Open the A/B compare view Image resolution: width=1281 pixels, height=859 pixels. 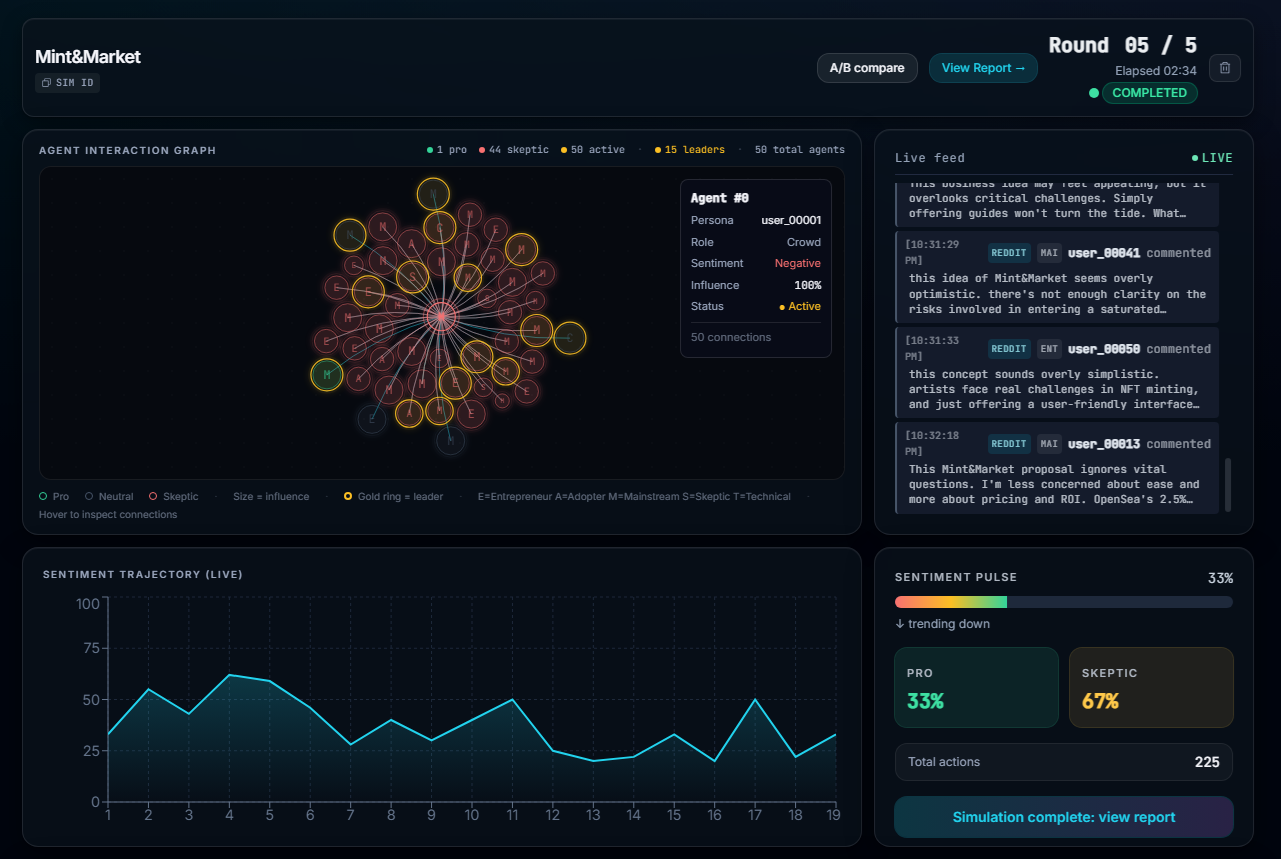pyautogui.click(x=867, y=68)
